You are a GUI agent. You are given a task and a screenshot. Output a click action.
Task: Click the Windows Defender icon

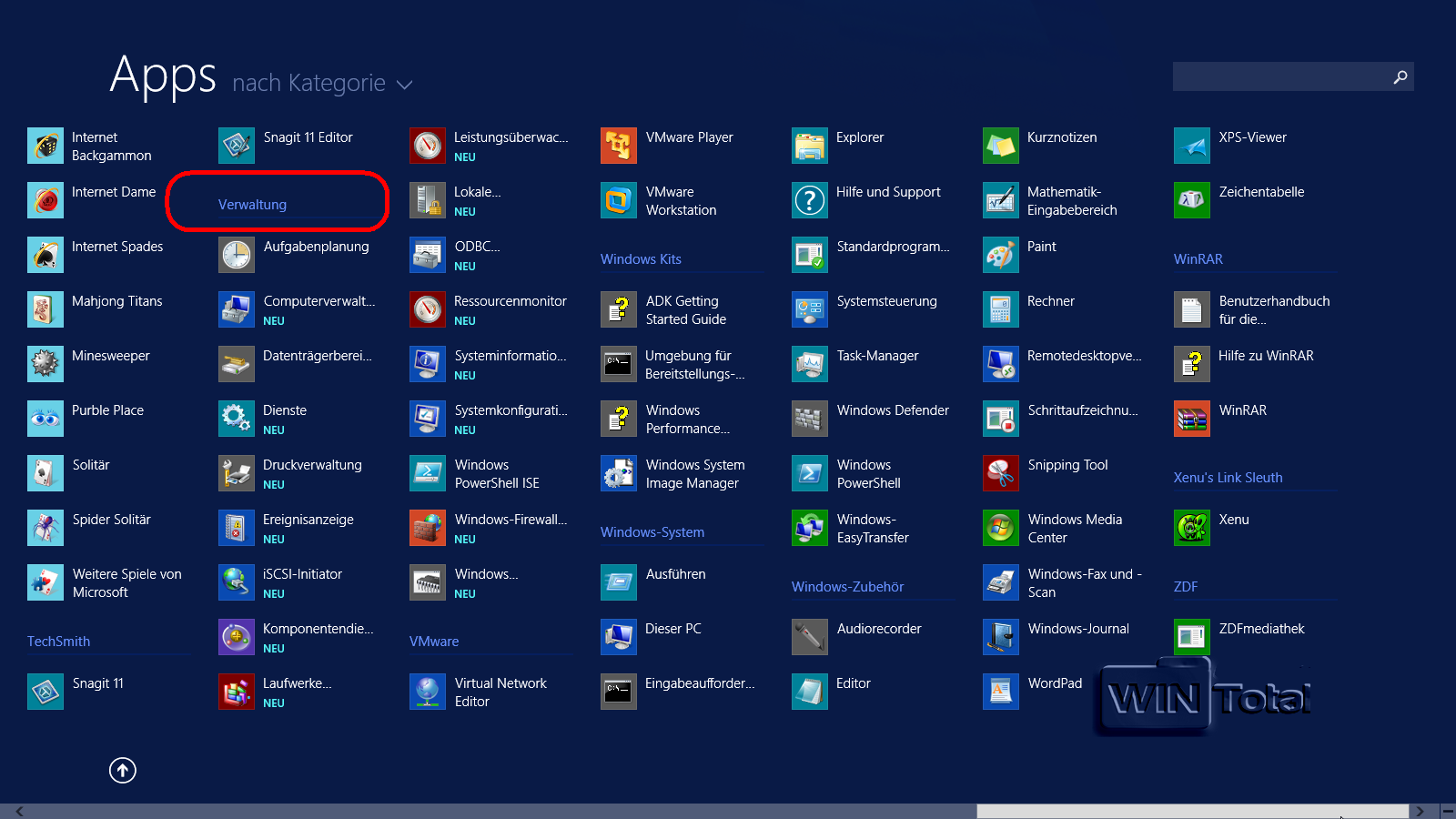(809, 419)
